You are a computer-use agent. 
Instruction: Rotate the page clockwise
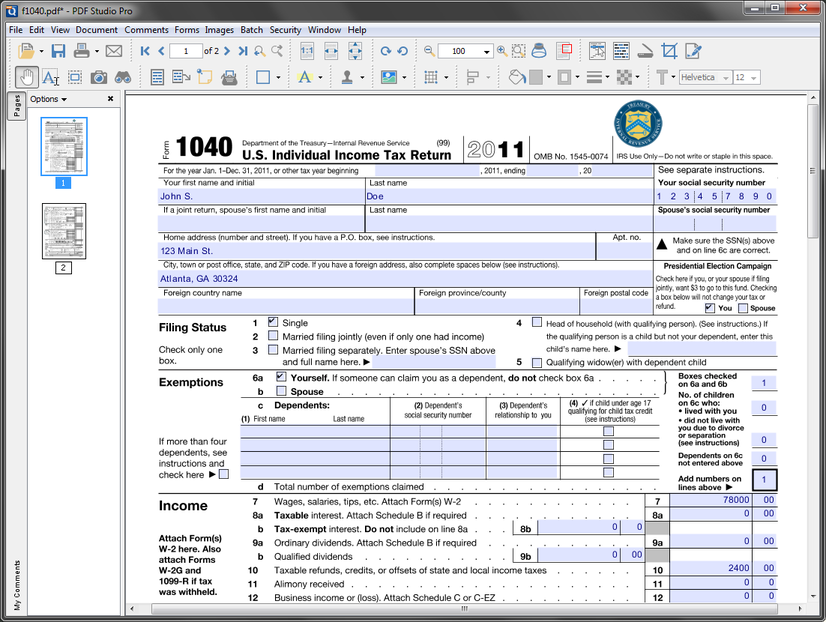(386, 51)
